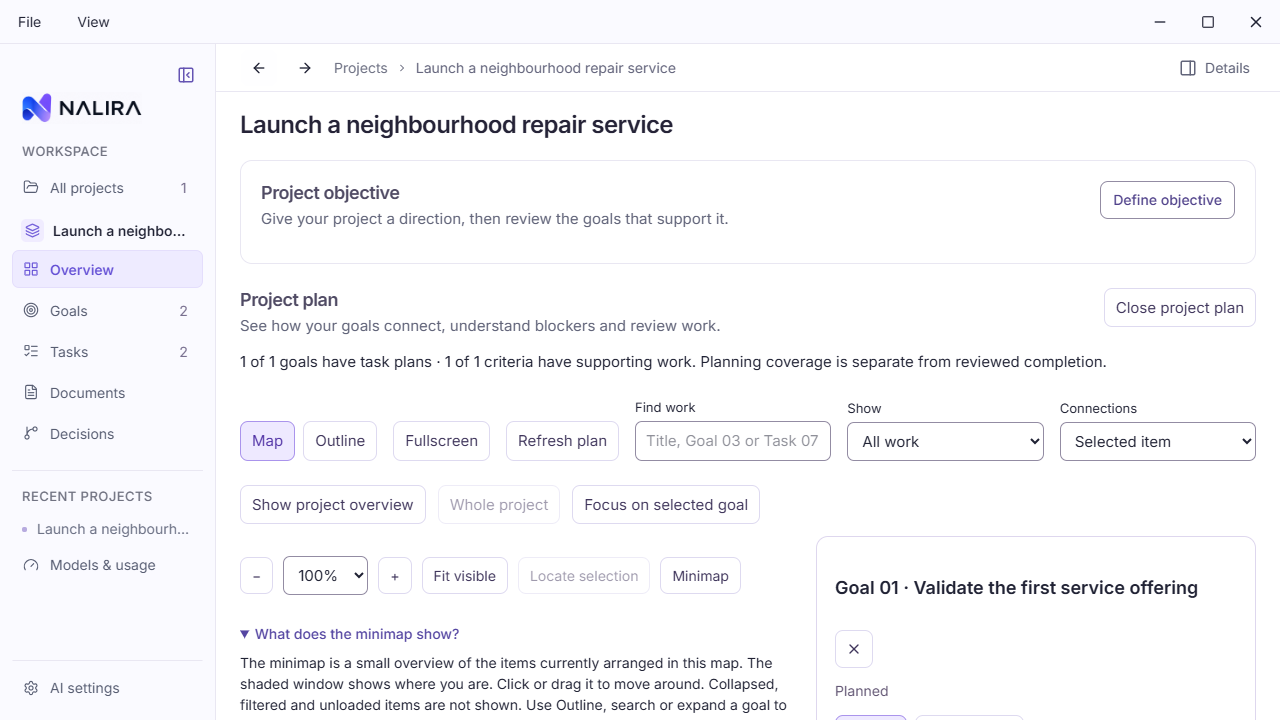The width and height of the screenshot is (1280, 720).
Task: Zoom out with the minus button
Action: coord(257,576)
